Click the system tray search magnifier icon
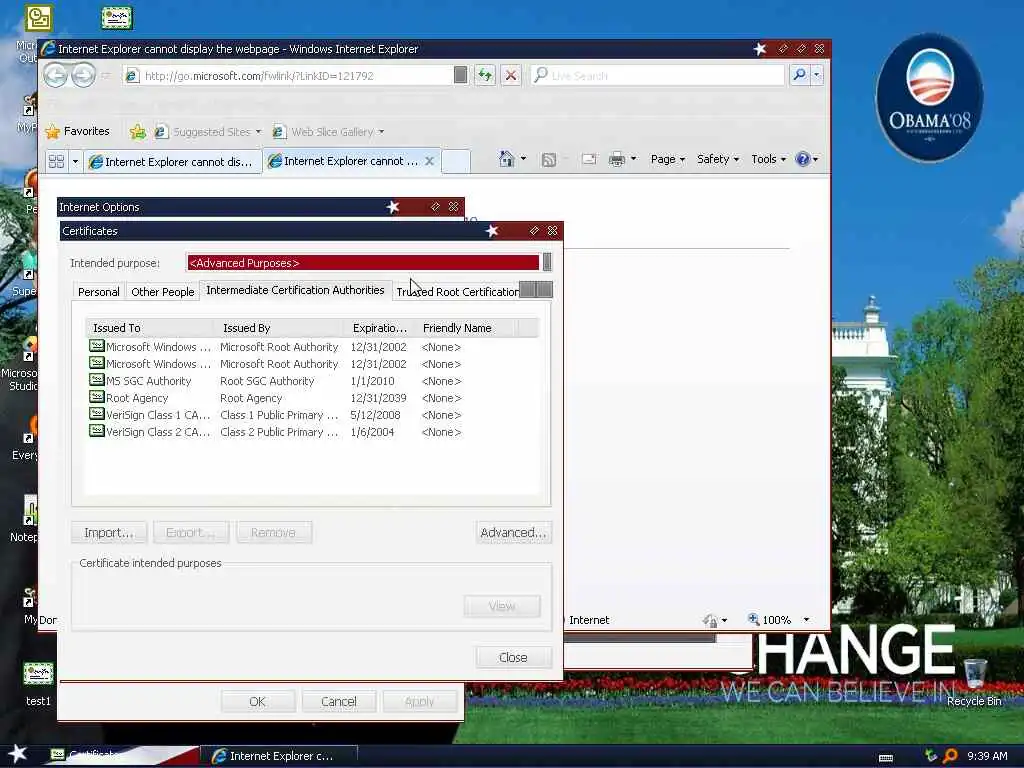1024x768 pixels. 950,756
